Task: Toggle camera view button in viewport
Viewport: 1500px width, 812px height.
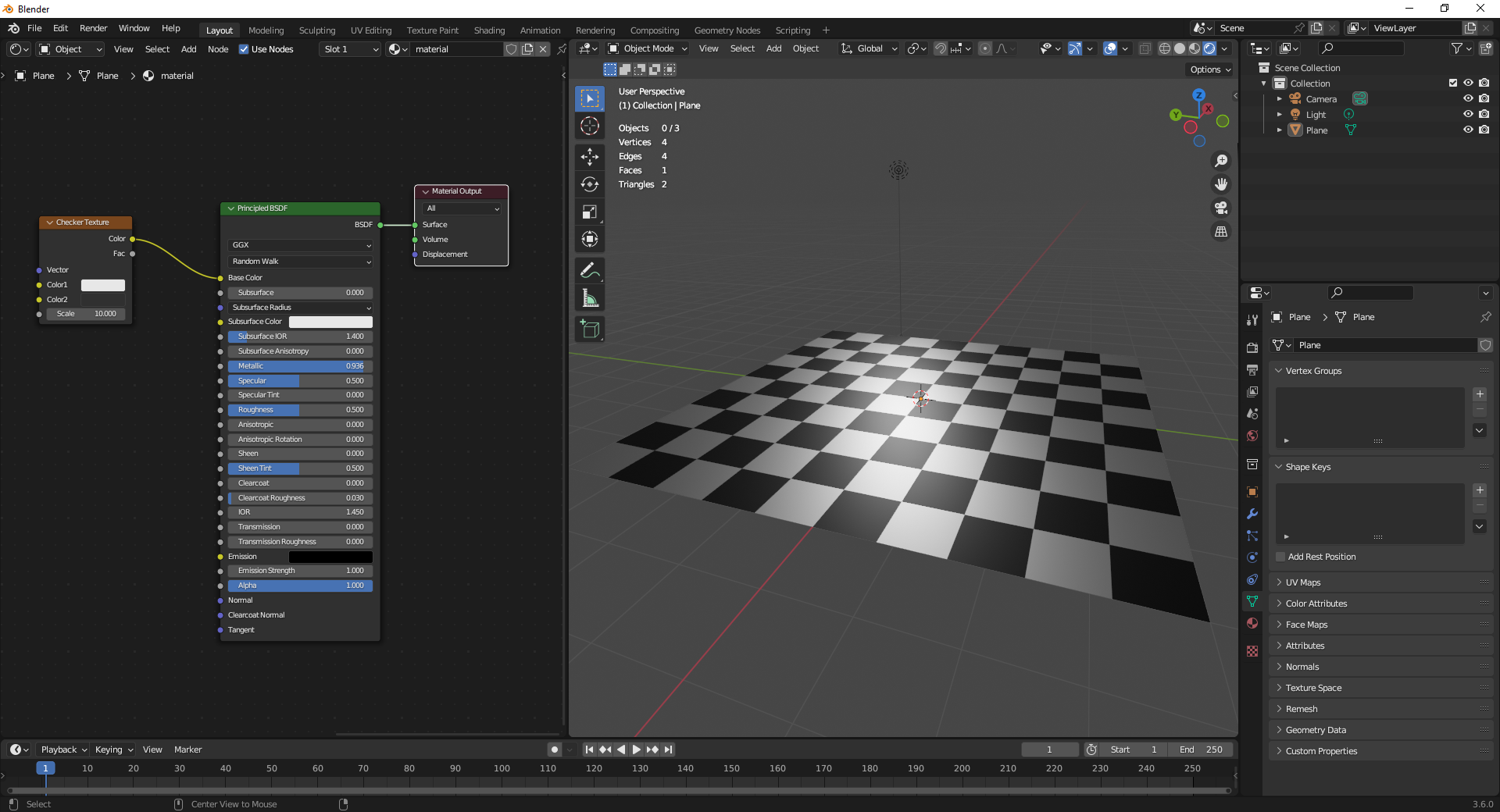Action: 1220,208
